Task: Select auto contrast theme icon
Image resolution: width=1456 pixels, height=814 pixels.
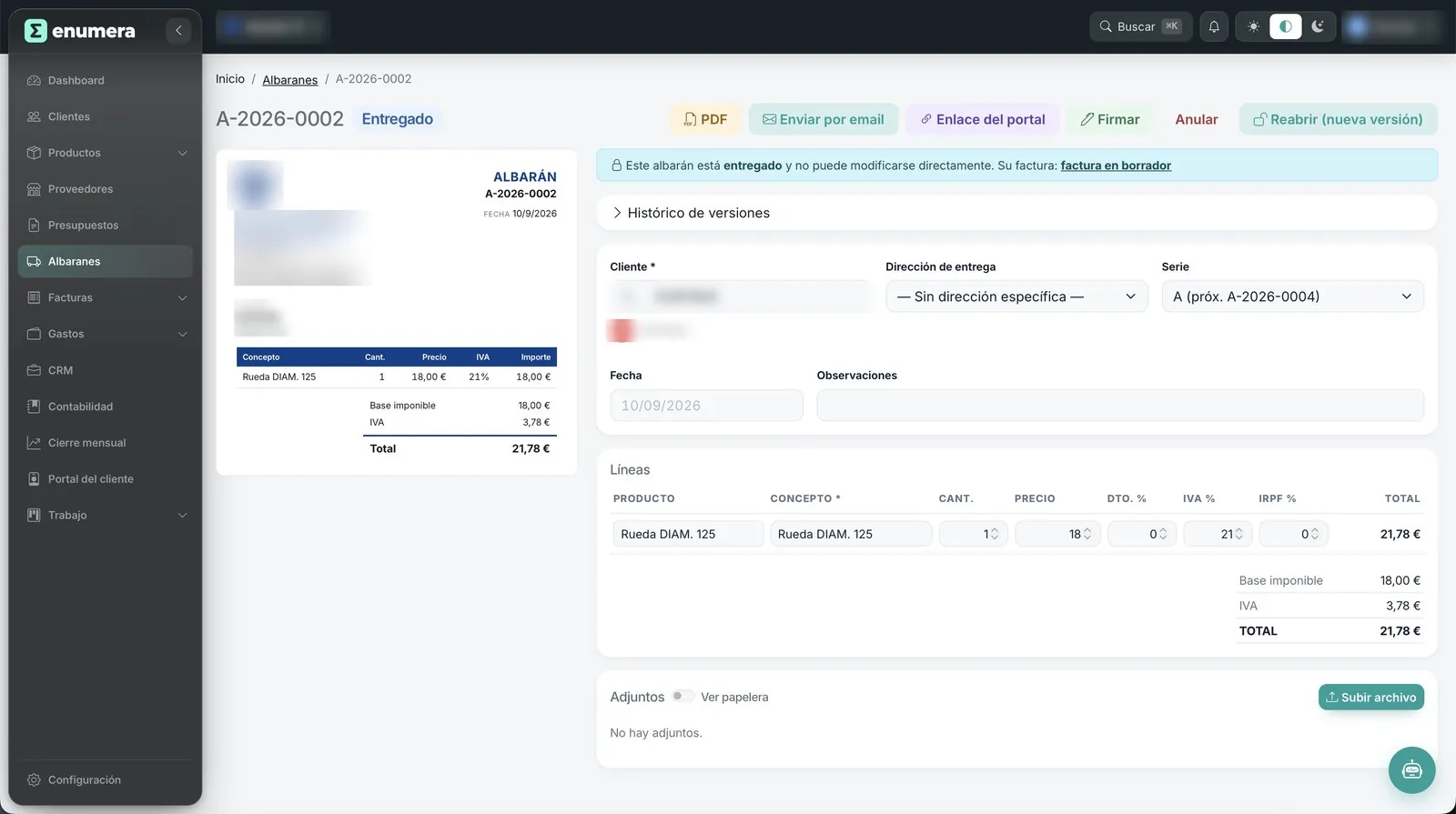Action: (1286, 26)
